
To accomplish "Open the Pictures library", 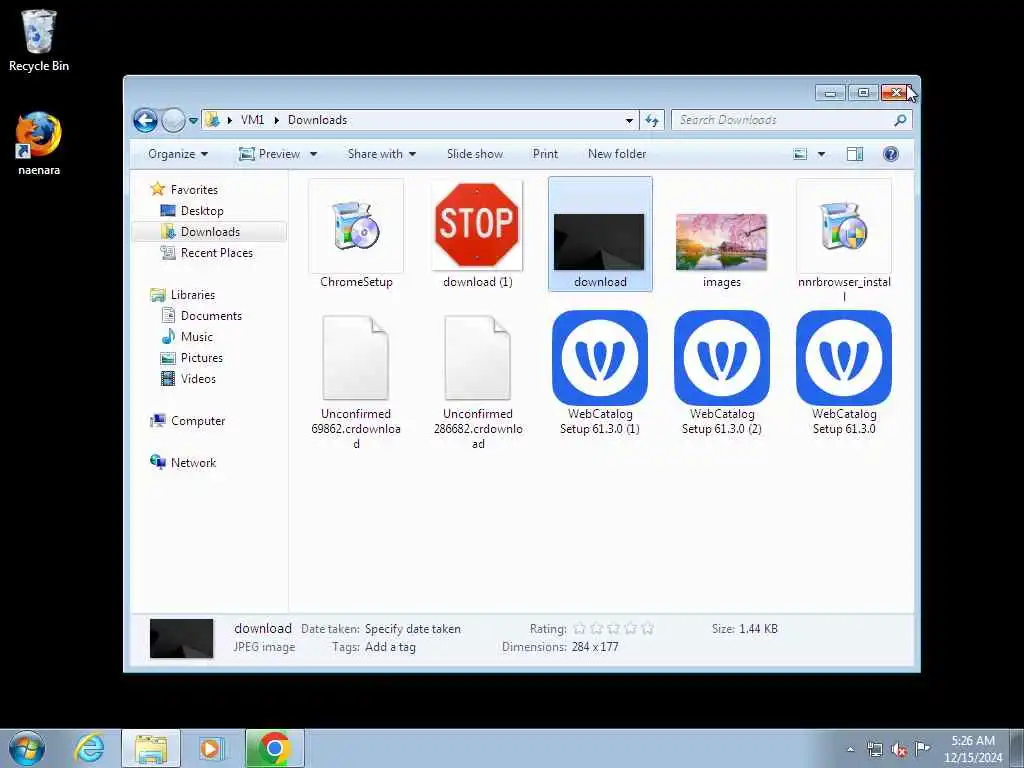I will 202,358.
